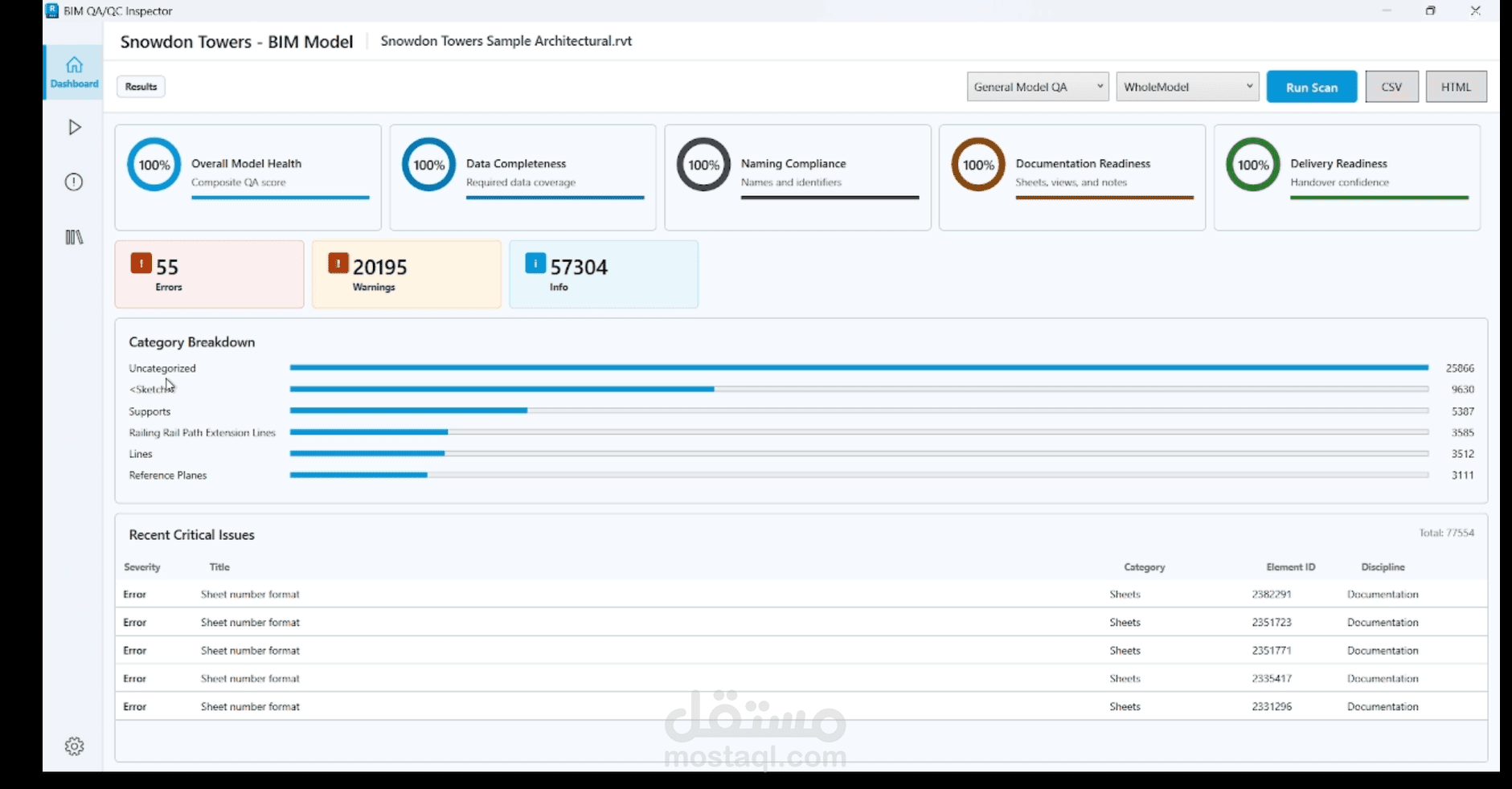1512x789 pixels.
Task: Select issue row with Element ID 2382291
Action: (801, 595)
